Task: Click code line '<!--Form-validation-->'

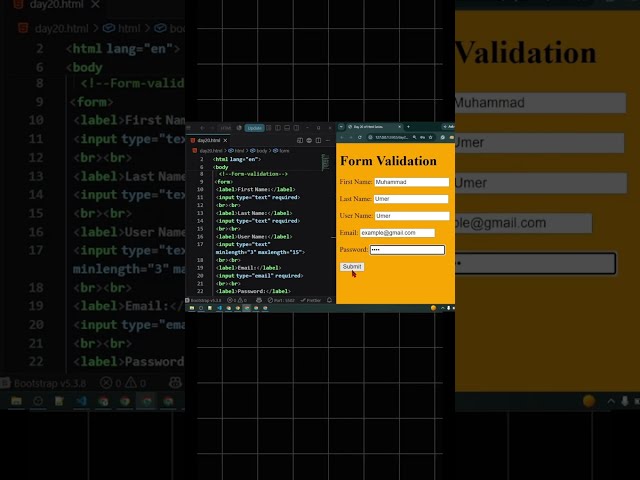Action: pyautogui.click(x=253, y=174)
